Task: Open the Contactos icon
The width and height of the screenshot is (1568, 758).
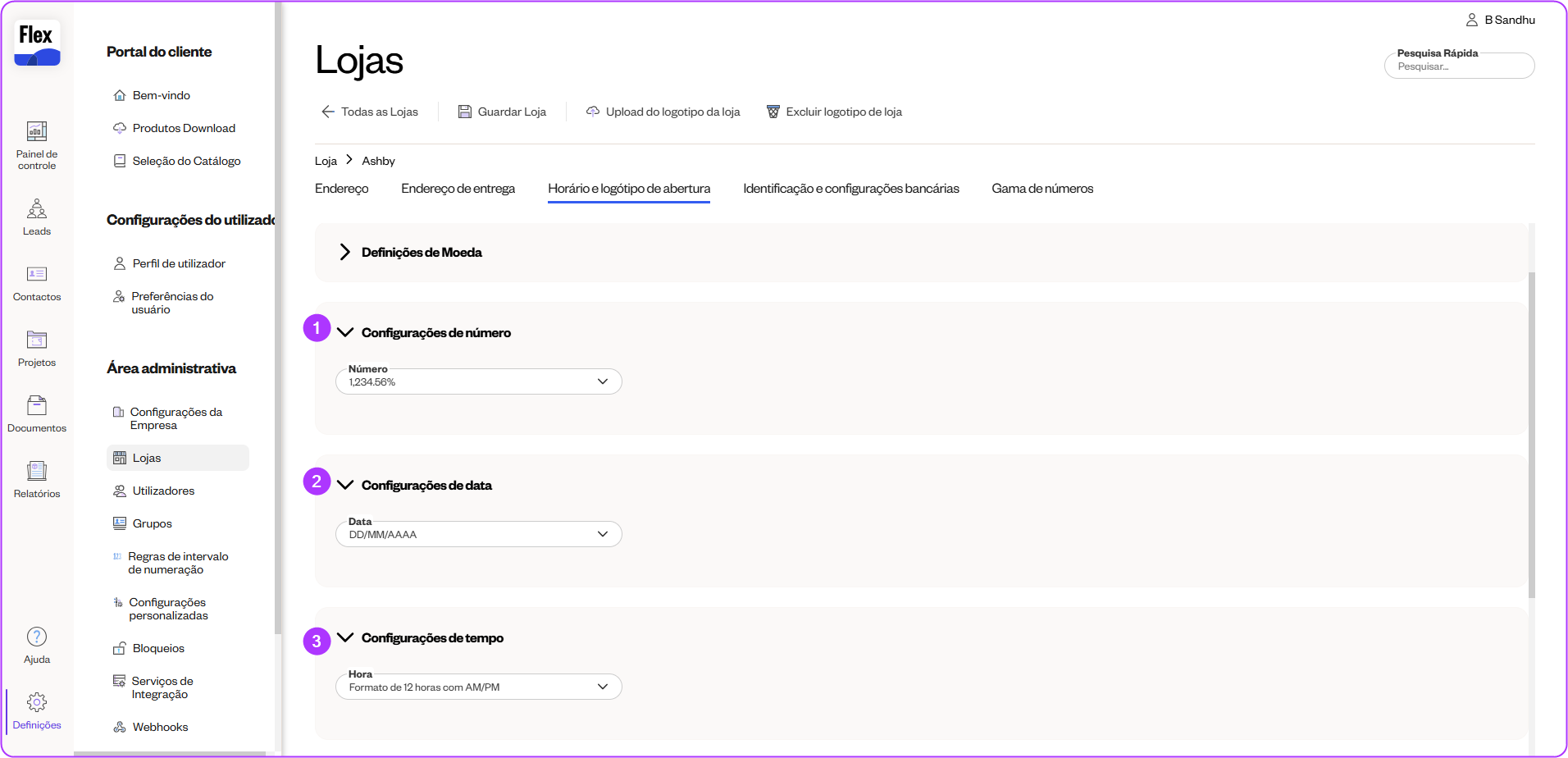Action: [37, 275]
